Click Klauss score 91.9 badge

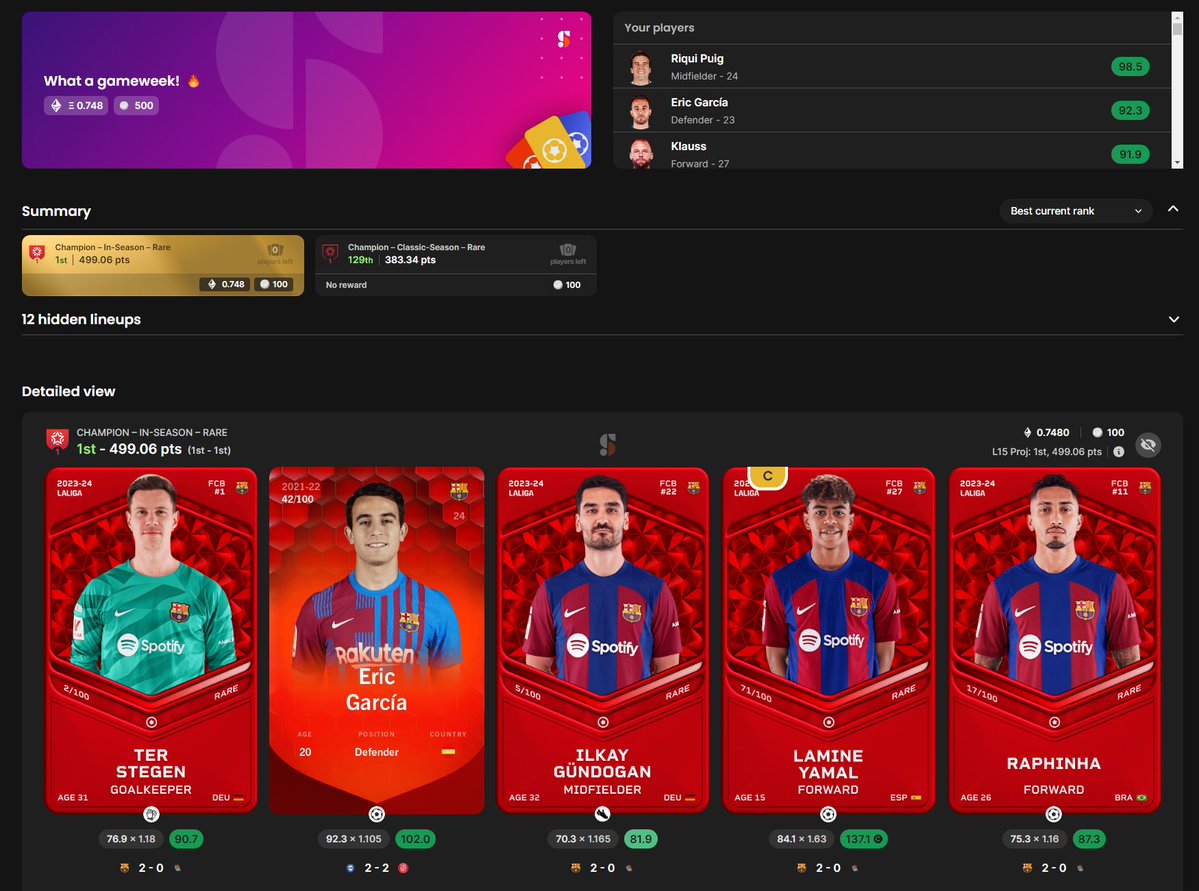[x=1130, y=154]
